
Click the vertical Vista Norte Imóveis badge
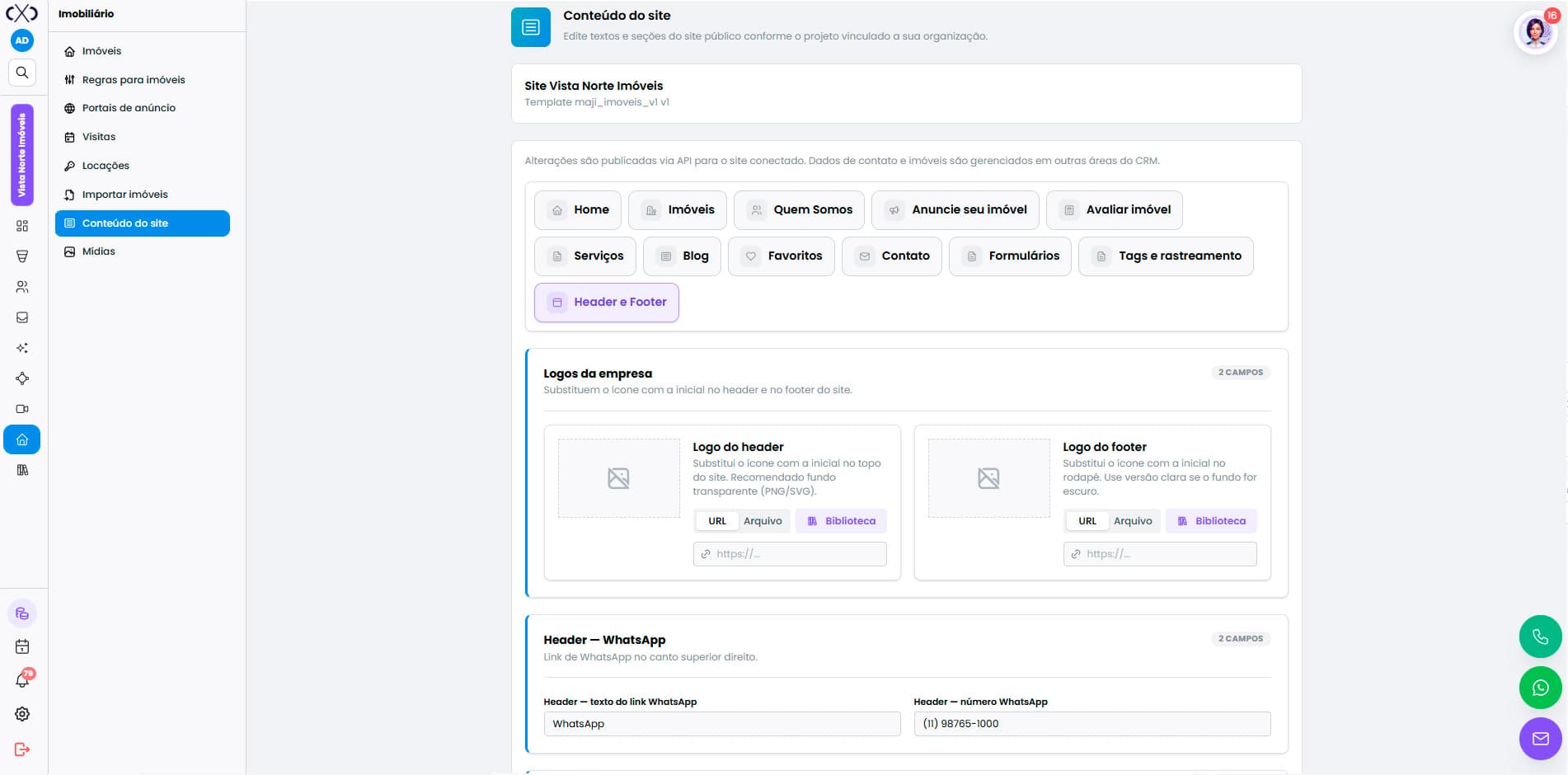[x=22, y=155]
